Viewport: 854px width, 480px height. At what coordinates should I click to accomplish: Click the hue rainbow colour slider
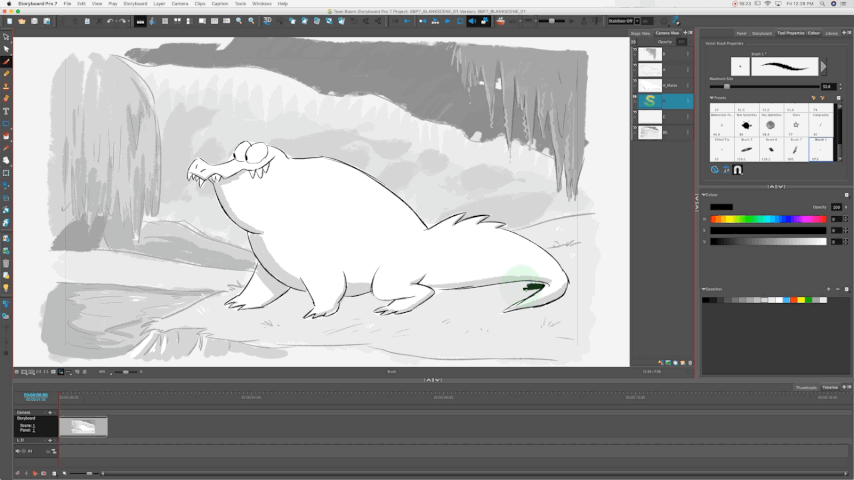(768, 219)
